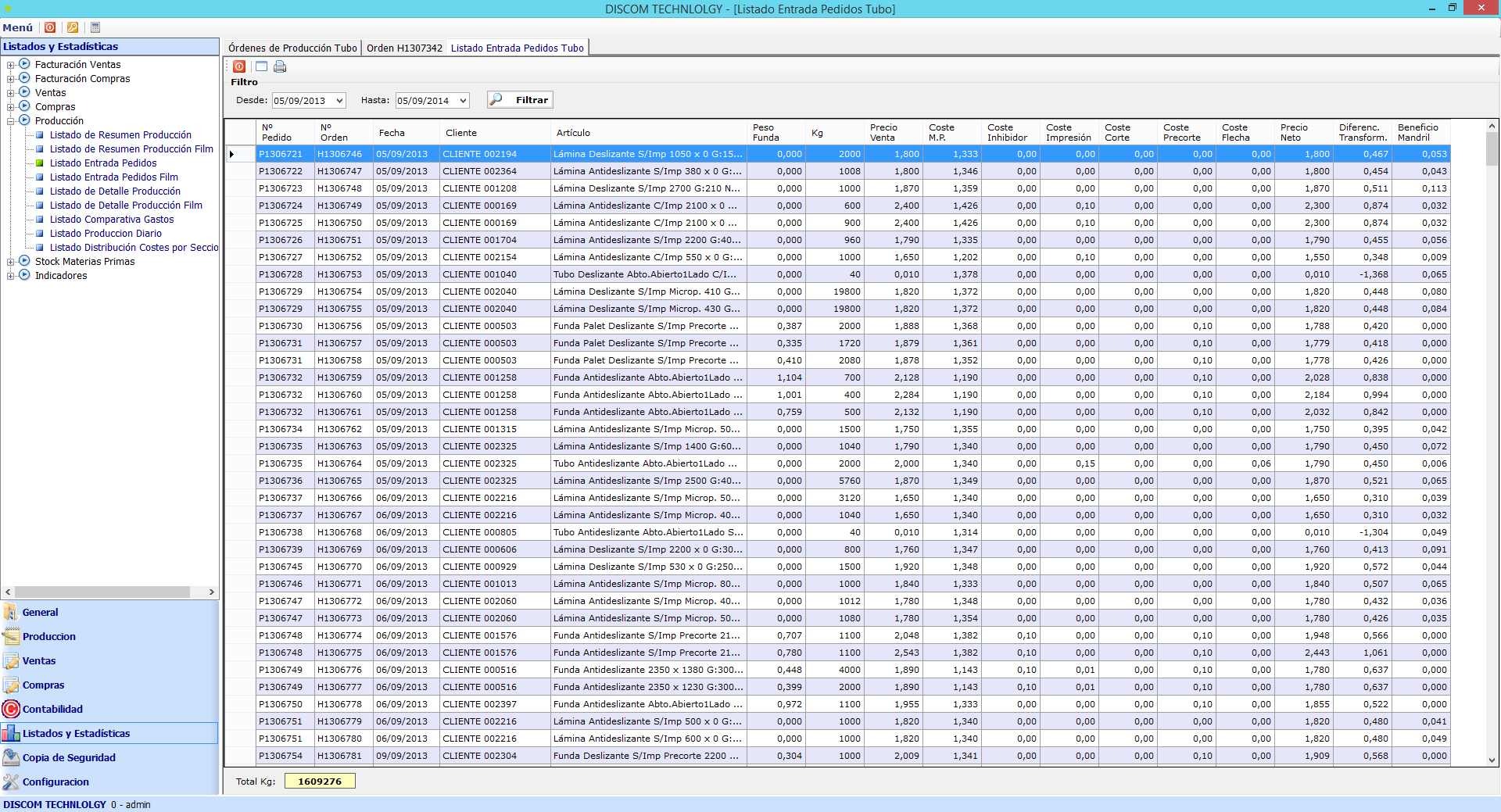Click the sidebar horizontal scrollbar right arrow
Image resolution: width=1501 pixels, height=812 pixels.
(x=212, y=592)
